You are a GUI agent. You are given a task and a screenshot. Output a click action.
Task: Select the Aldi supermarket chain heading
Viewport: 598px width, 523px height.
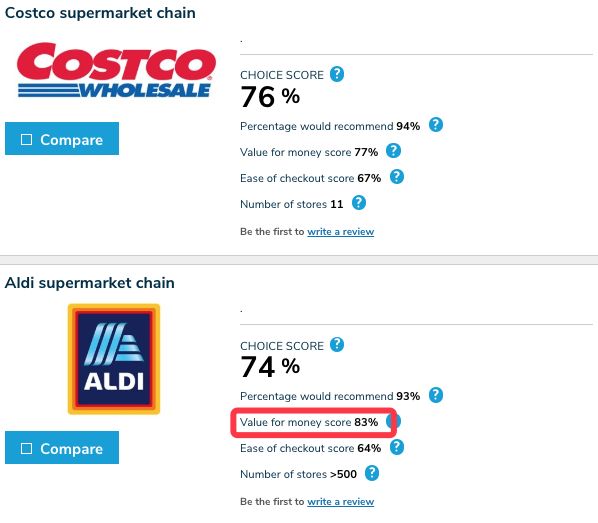90,283
